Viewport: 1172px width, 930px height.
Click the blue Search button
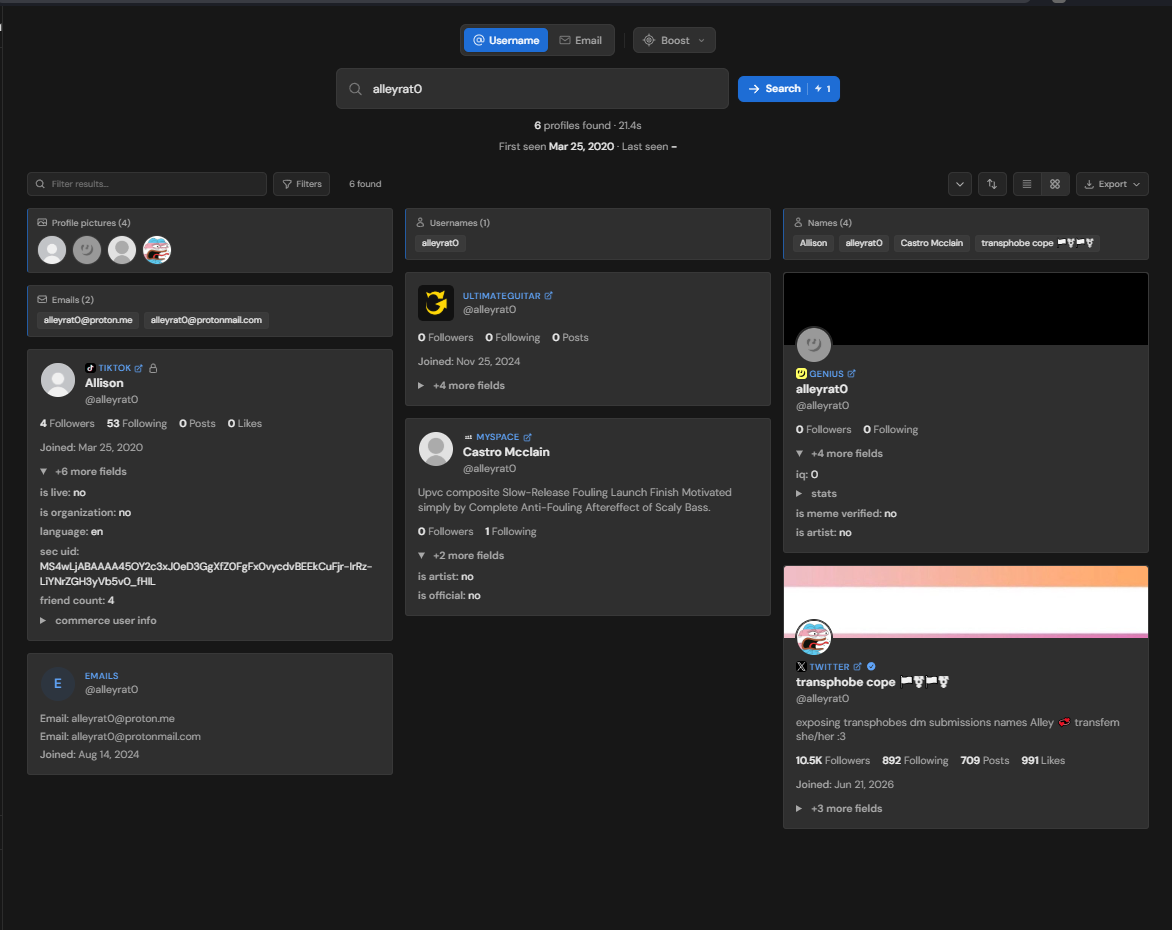coord(789,89)
